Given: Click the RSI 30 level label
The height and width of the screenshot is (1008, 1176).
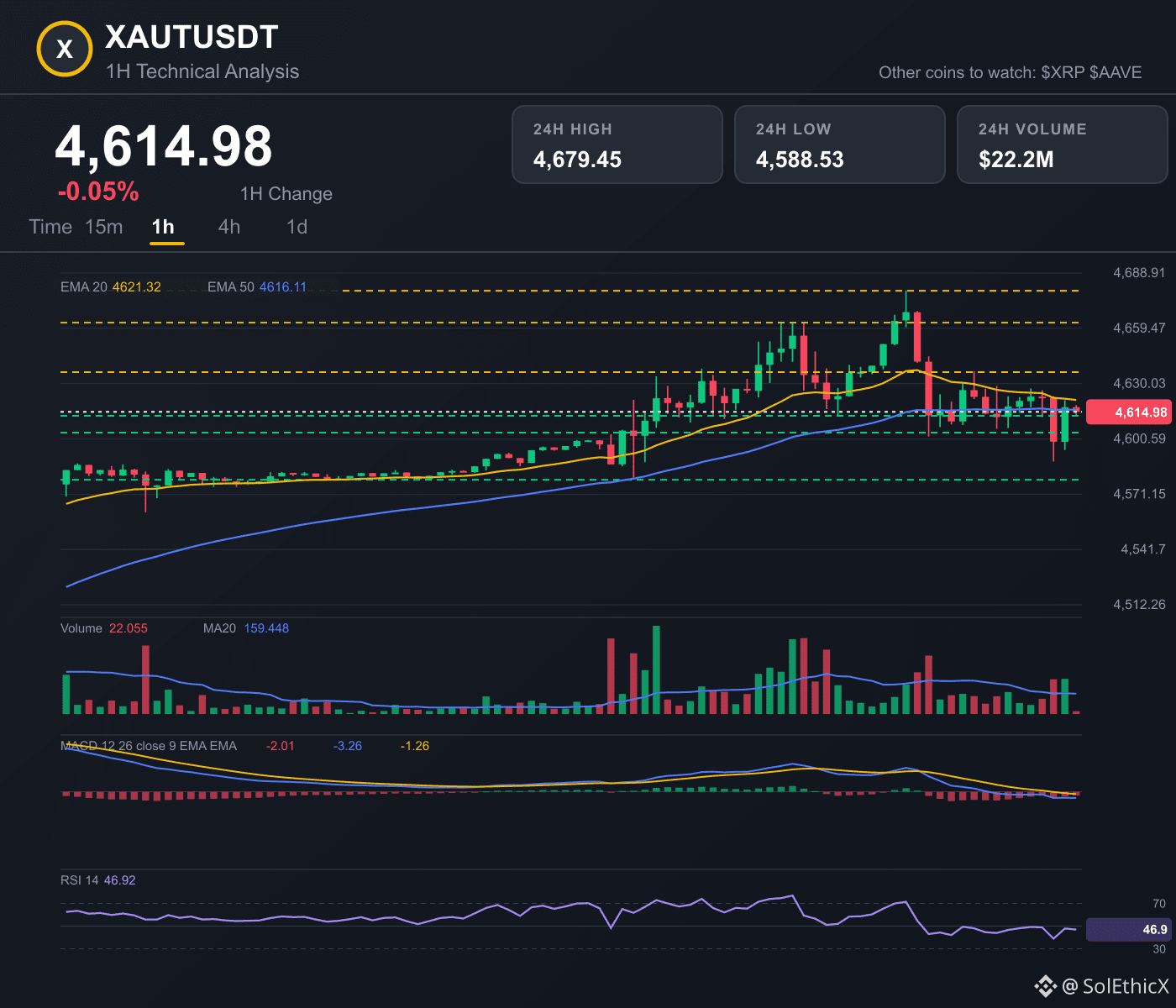Looking at the screenshot, I should [1159, 949].
